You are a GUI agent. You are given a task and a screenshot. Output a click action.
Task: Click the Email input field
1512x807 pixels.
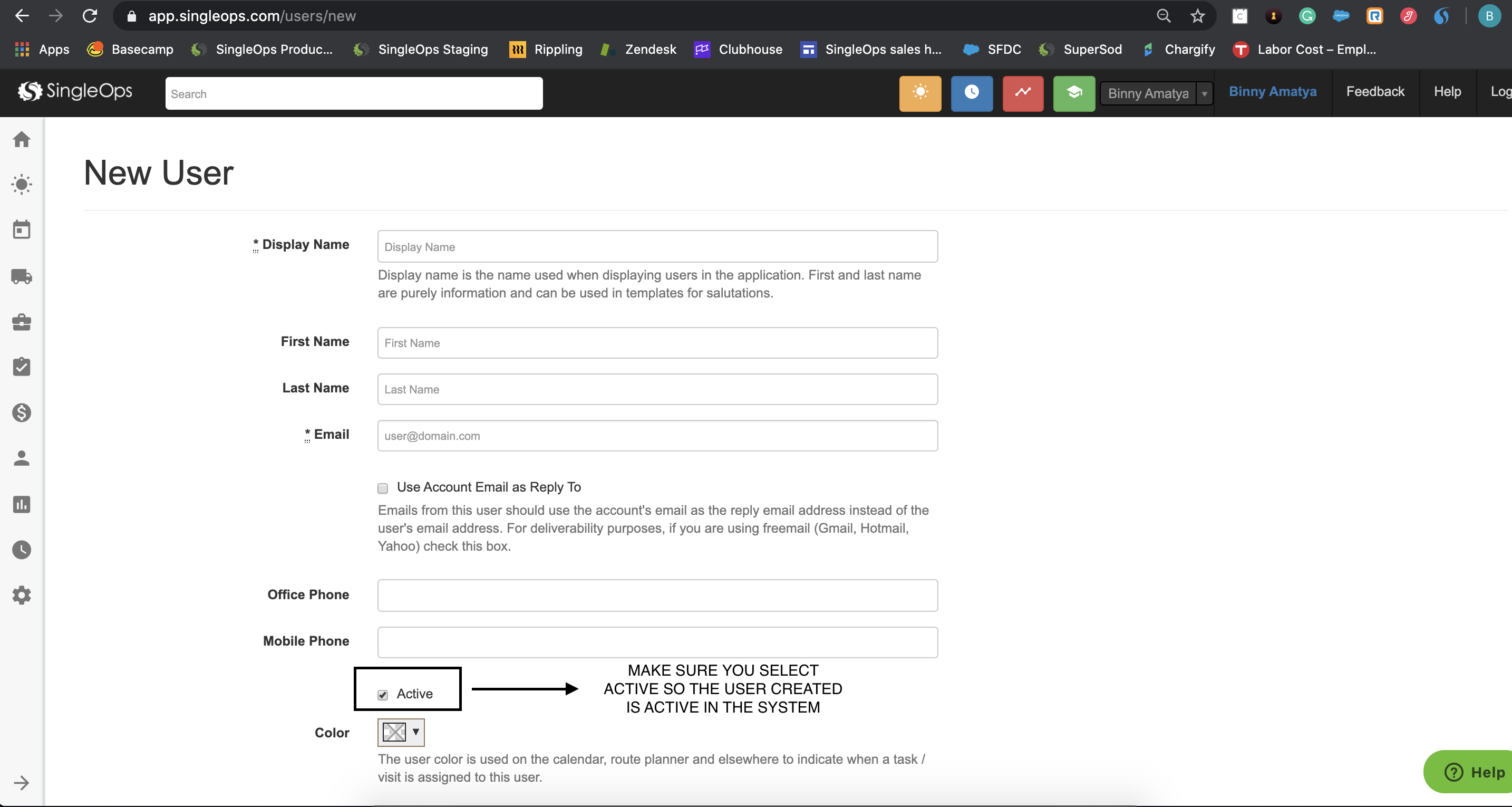[x=657, y=435]
